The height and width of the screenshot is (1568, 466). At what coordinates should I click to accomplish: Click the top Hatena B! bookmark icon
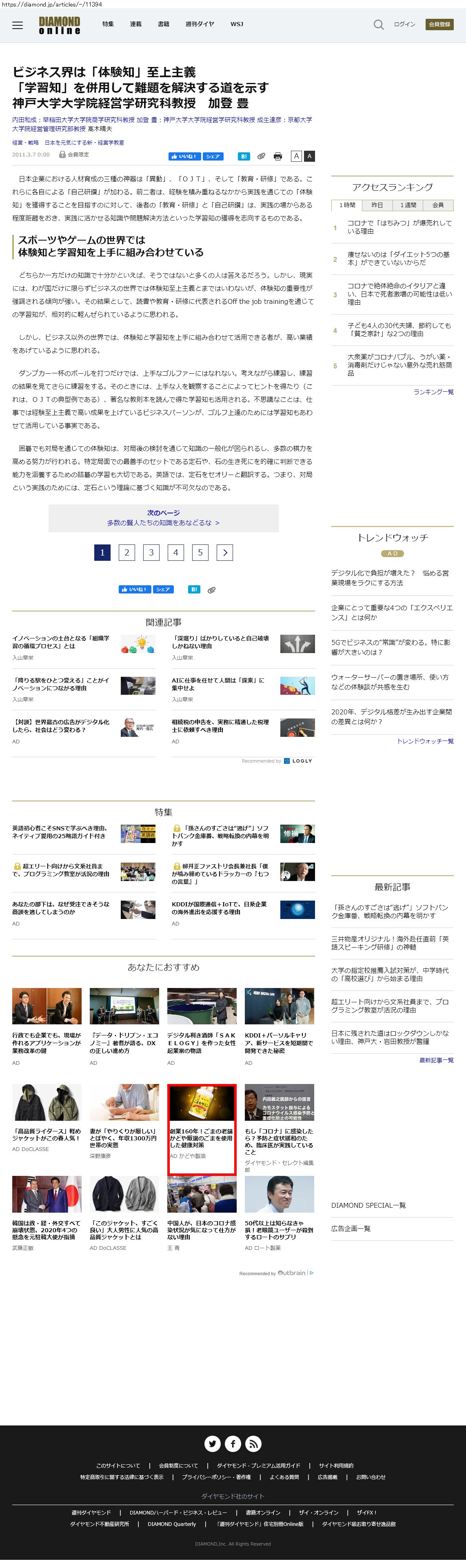243,156
